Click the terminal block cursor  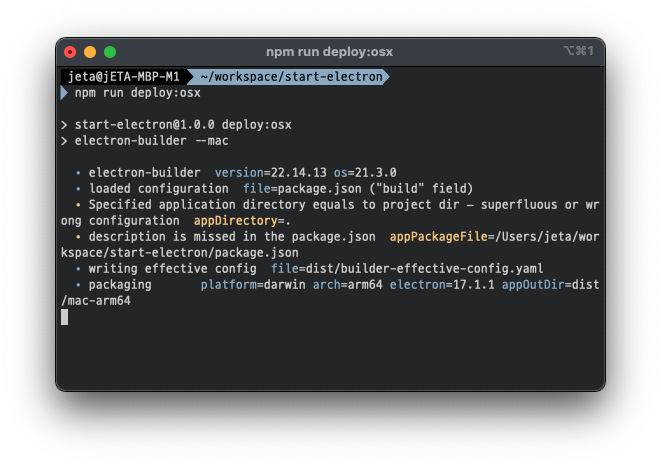[64, 317]
